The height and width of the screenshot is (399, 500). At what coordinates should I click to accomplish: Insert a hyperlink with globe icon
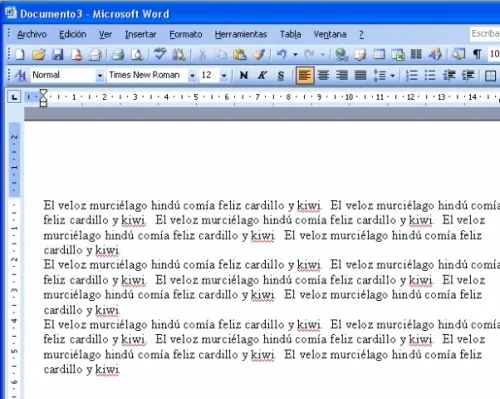click(x=341, y=54)
